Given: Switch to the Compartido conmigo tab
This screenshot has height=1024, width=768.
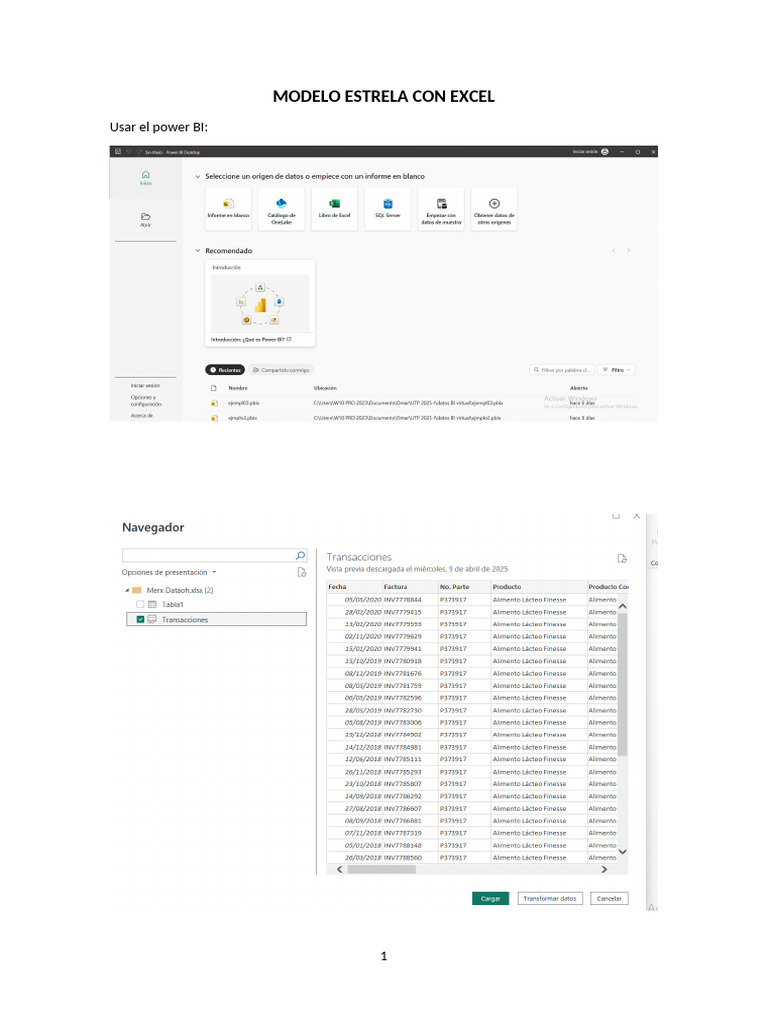Looking at the screenshot, I should tap(281, 370).
